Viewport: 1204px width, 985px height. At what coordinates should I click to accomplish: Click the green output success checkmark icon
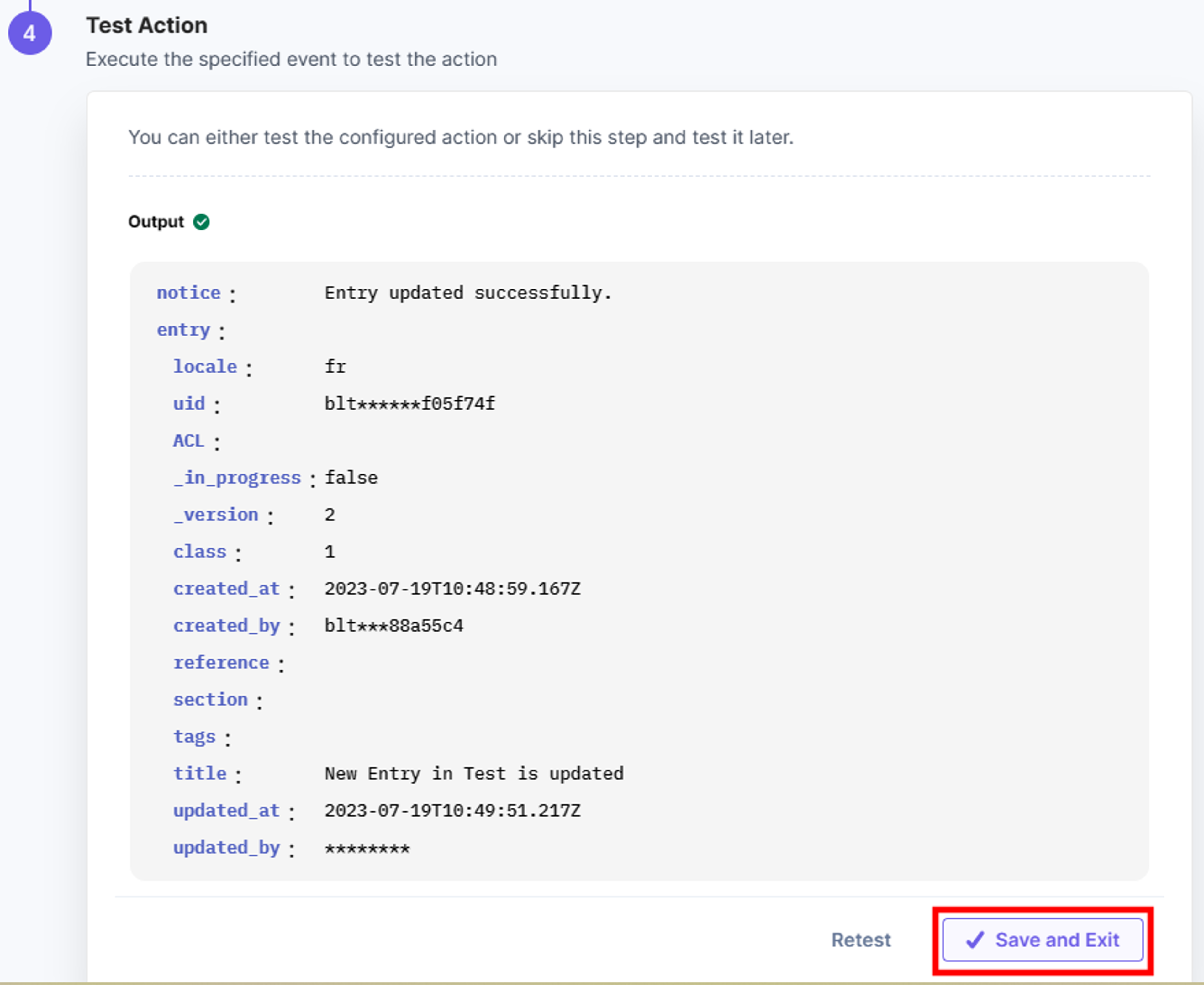[x=201, y=222]
